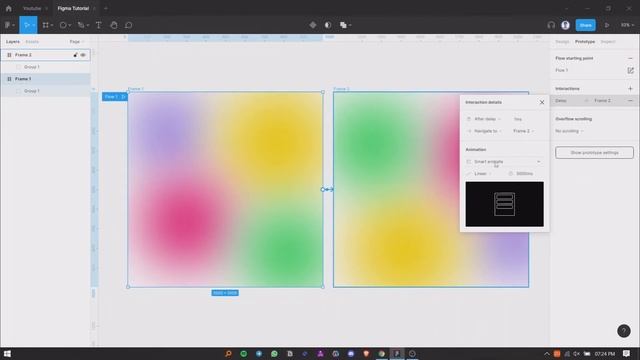
Task: Select Group 1 under Frame 2
Action: point(31,67)
